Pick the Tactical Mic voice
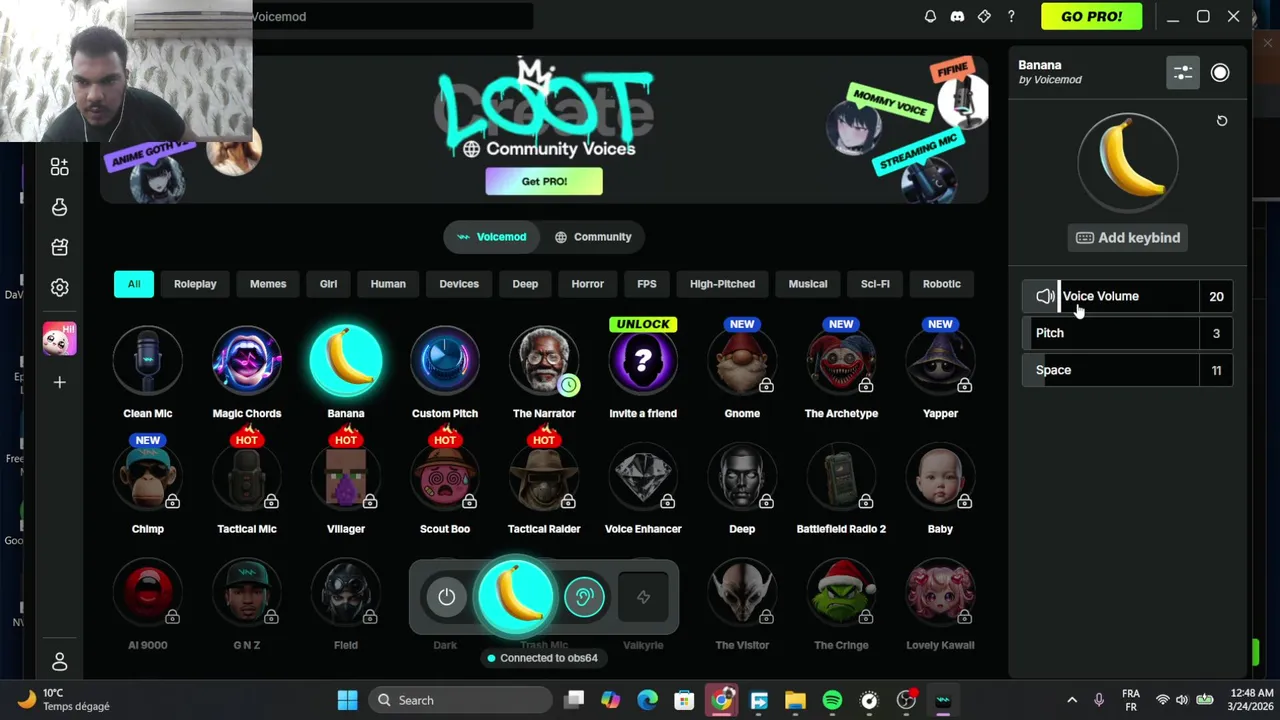The height and width of the screenshot is (720, 1280). (247, 477)
